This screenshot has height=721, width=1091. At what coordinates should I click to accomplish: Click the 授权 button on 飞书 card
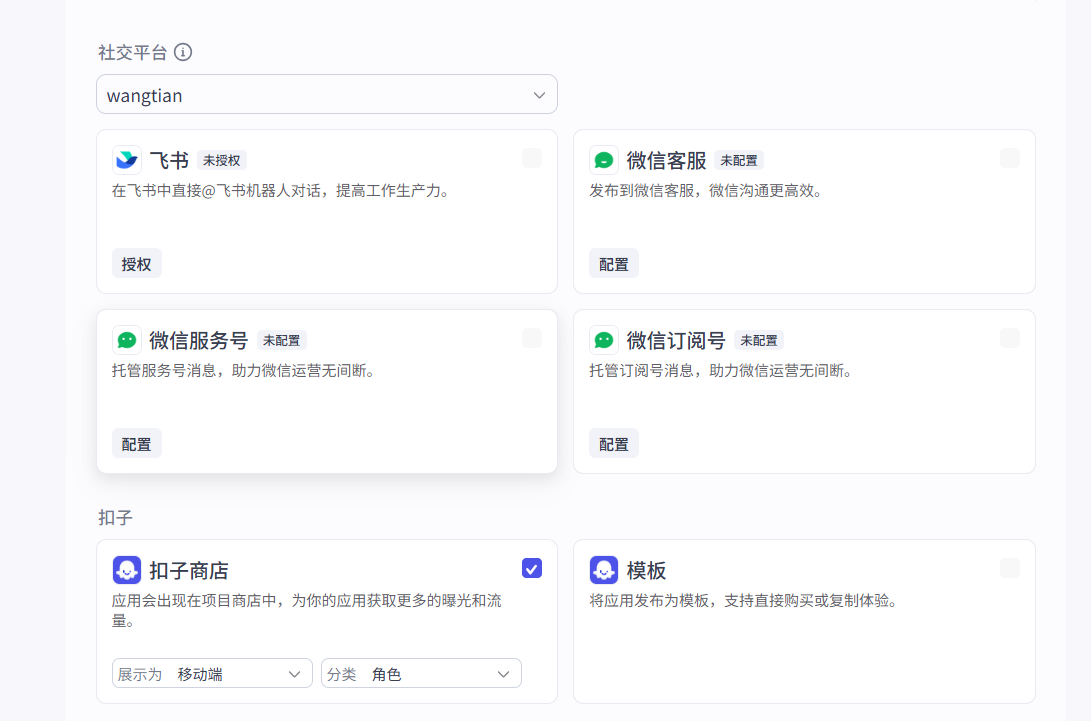(x=136, y=264)
